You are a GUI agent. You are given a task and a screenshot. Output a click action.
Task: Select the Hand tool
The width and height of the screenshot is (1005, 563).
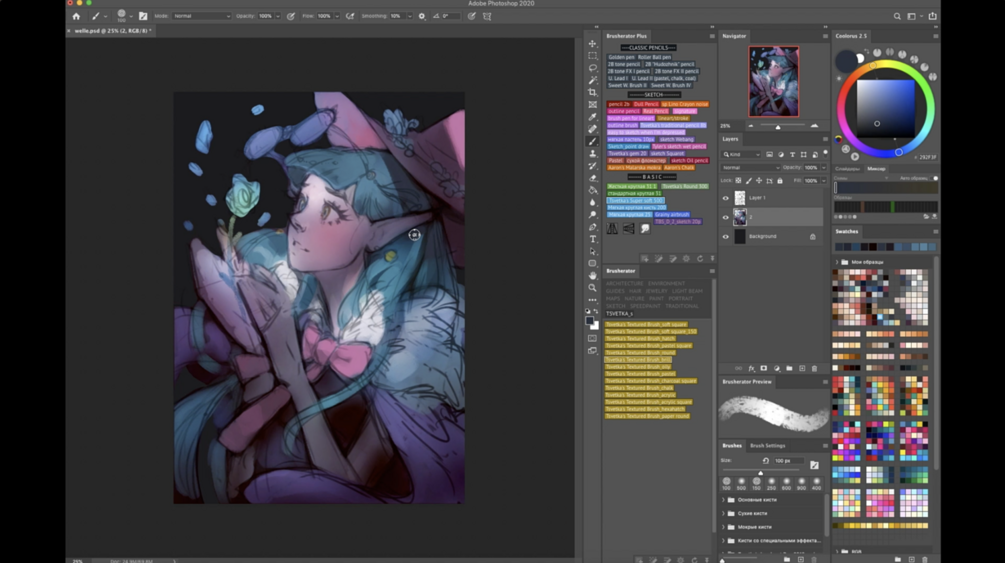pos(592,275)
